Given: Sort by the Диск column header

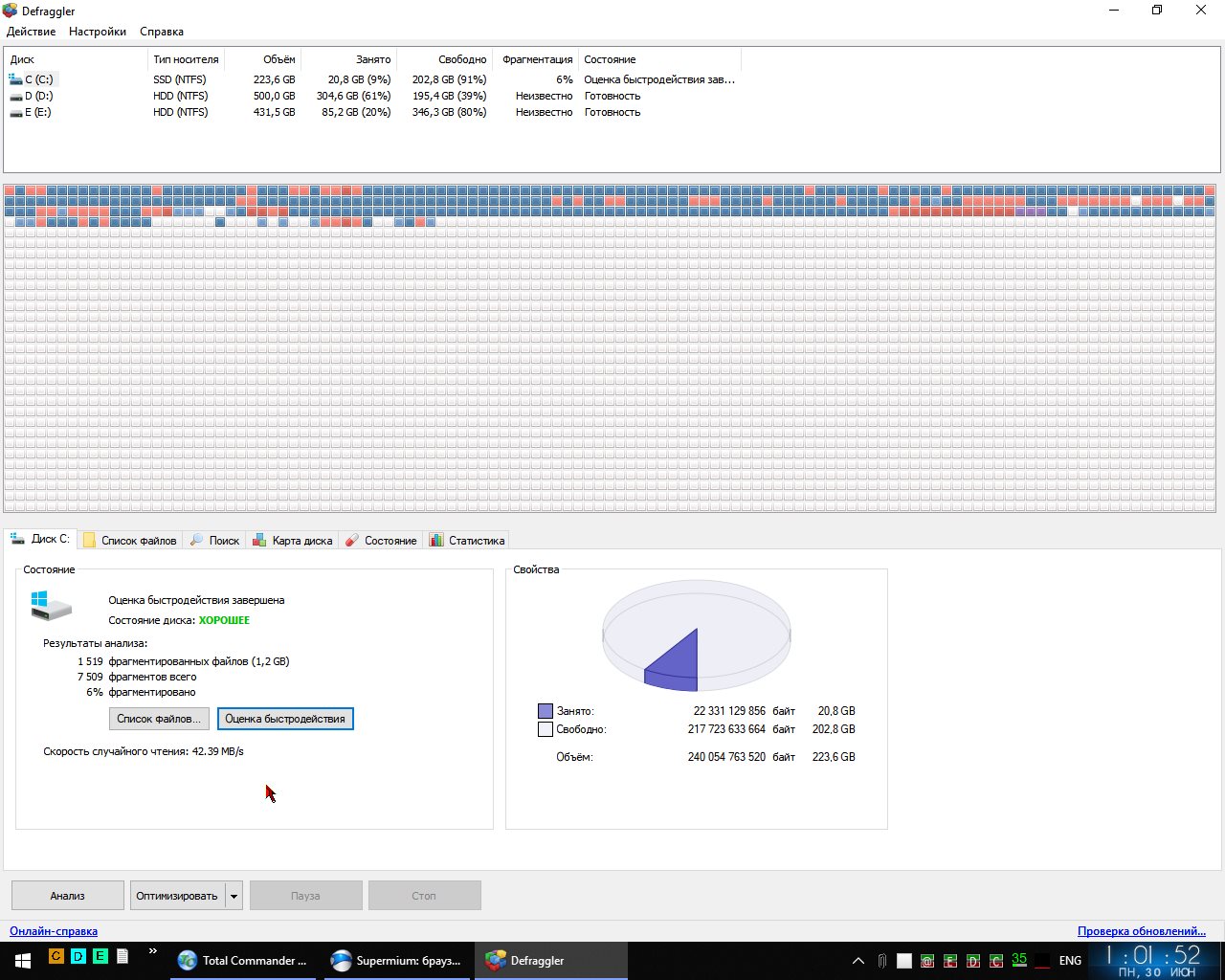Looking at the screenshot, I should pos(76,59).
